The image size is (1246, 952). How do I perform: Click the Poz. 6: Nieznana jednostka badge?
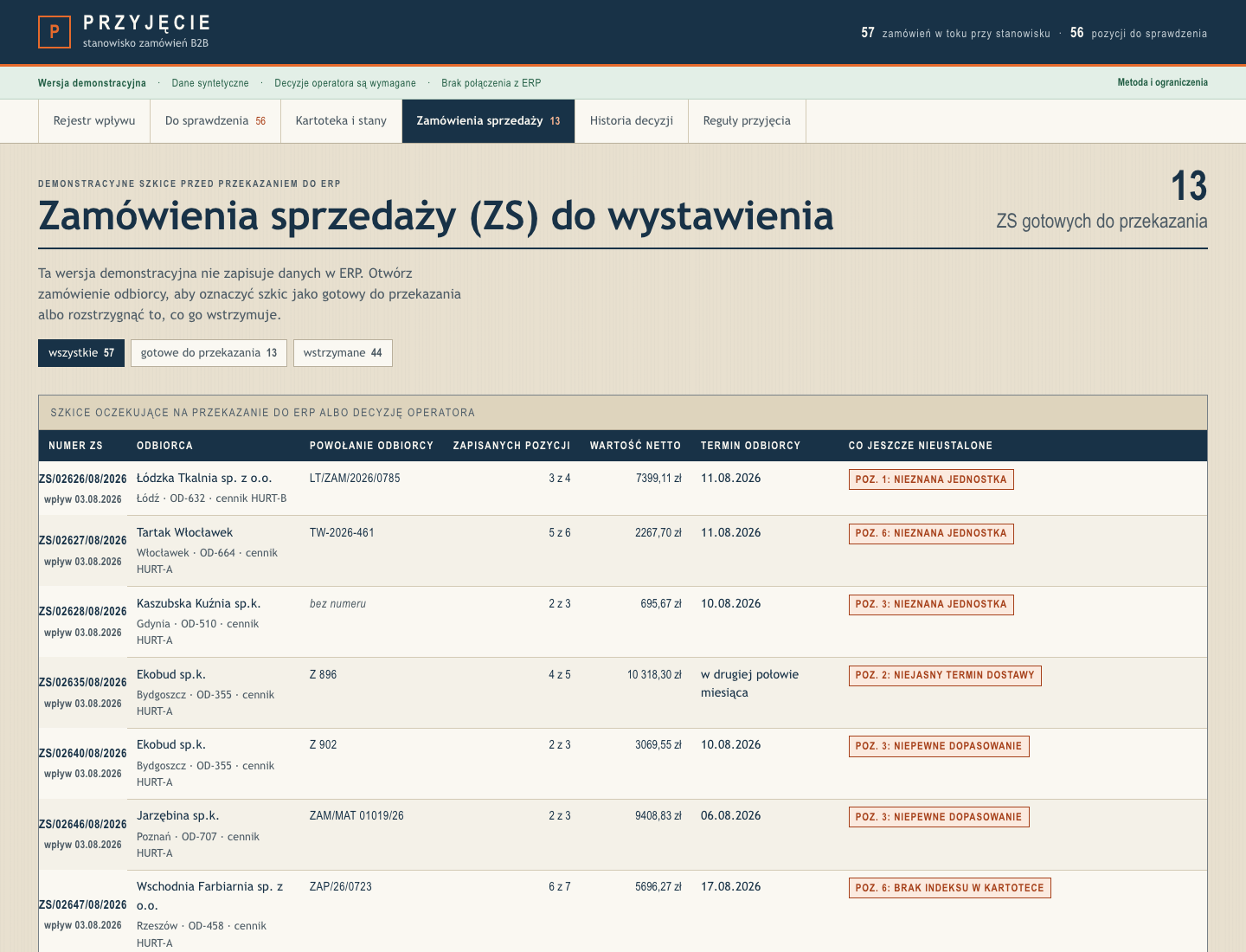(x=931, y=534)
